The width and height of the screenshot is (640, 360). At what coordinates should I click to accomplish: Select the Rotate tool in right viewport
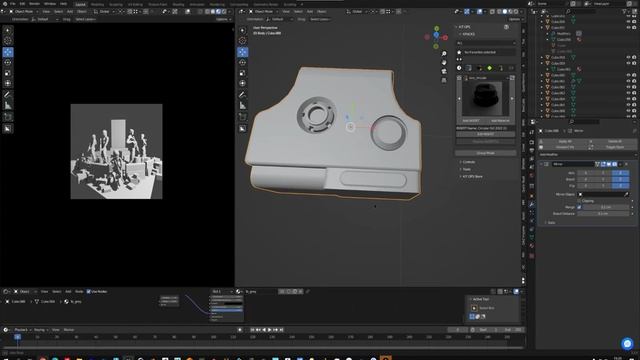coord(242,62)
